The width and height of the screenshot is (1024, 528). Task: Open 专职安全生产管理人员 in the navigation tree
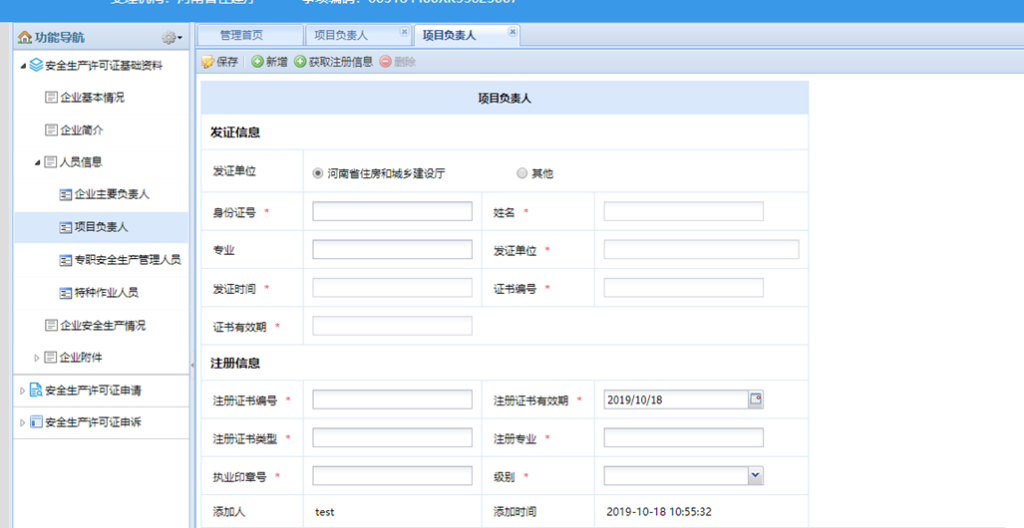[126, 260]
